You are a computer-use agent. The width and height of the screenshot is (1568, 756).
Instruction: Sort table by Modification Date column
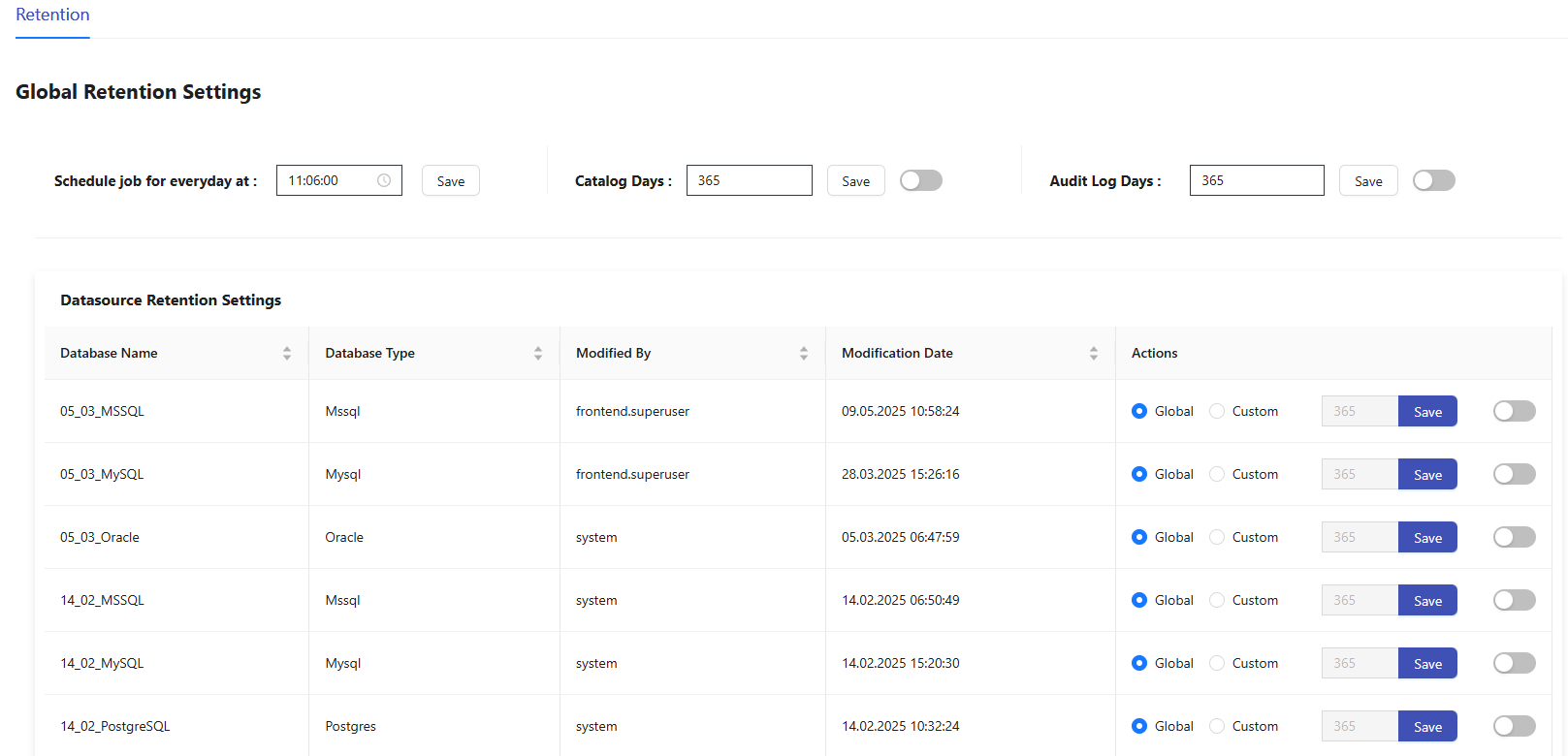coord(1094,354)
